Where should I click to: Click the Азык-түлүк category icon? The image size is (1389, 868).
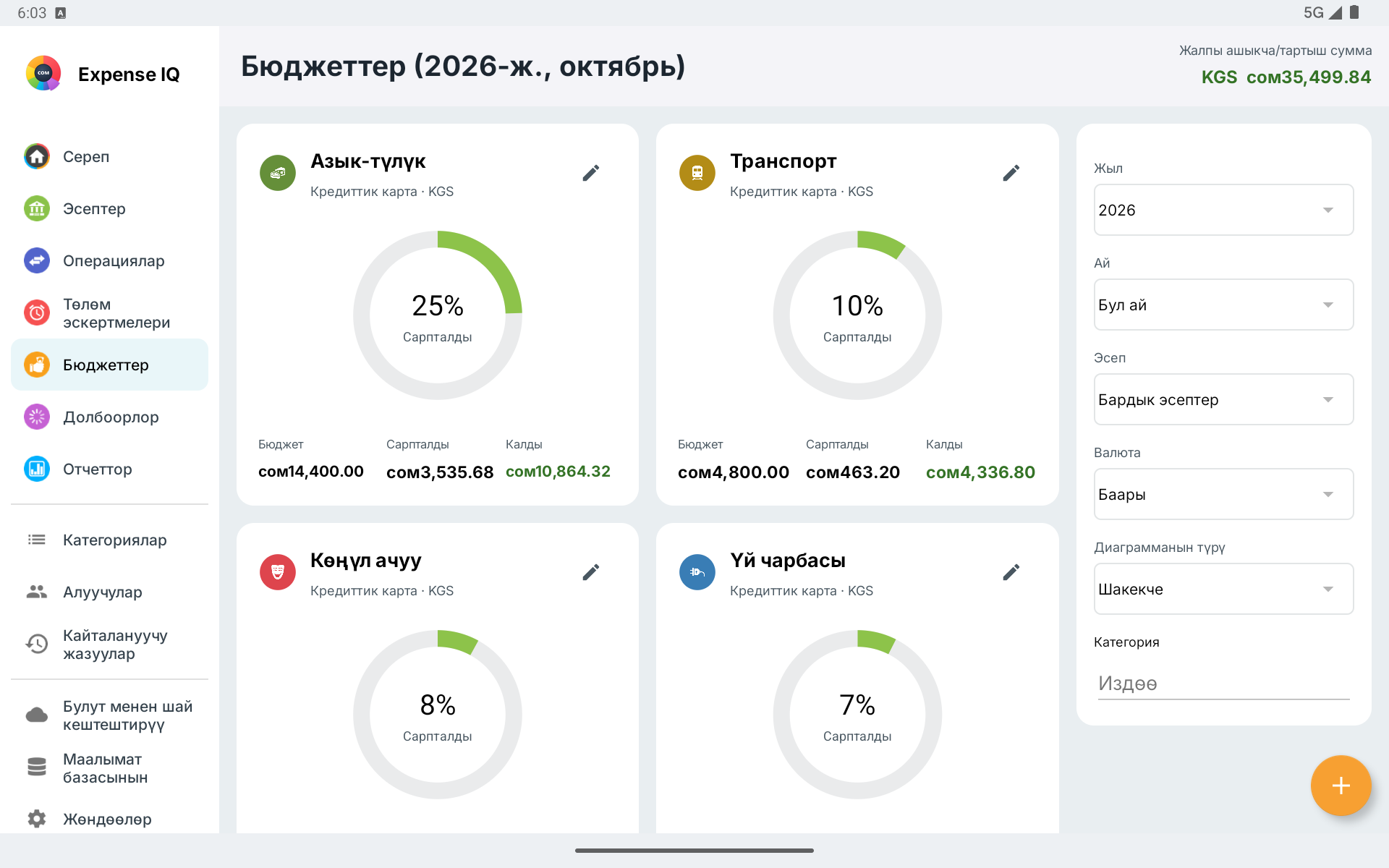click(278, 173)
